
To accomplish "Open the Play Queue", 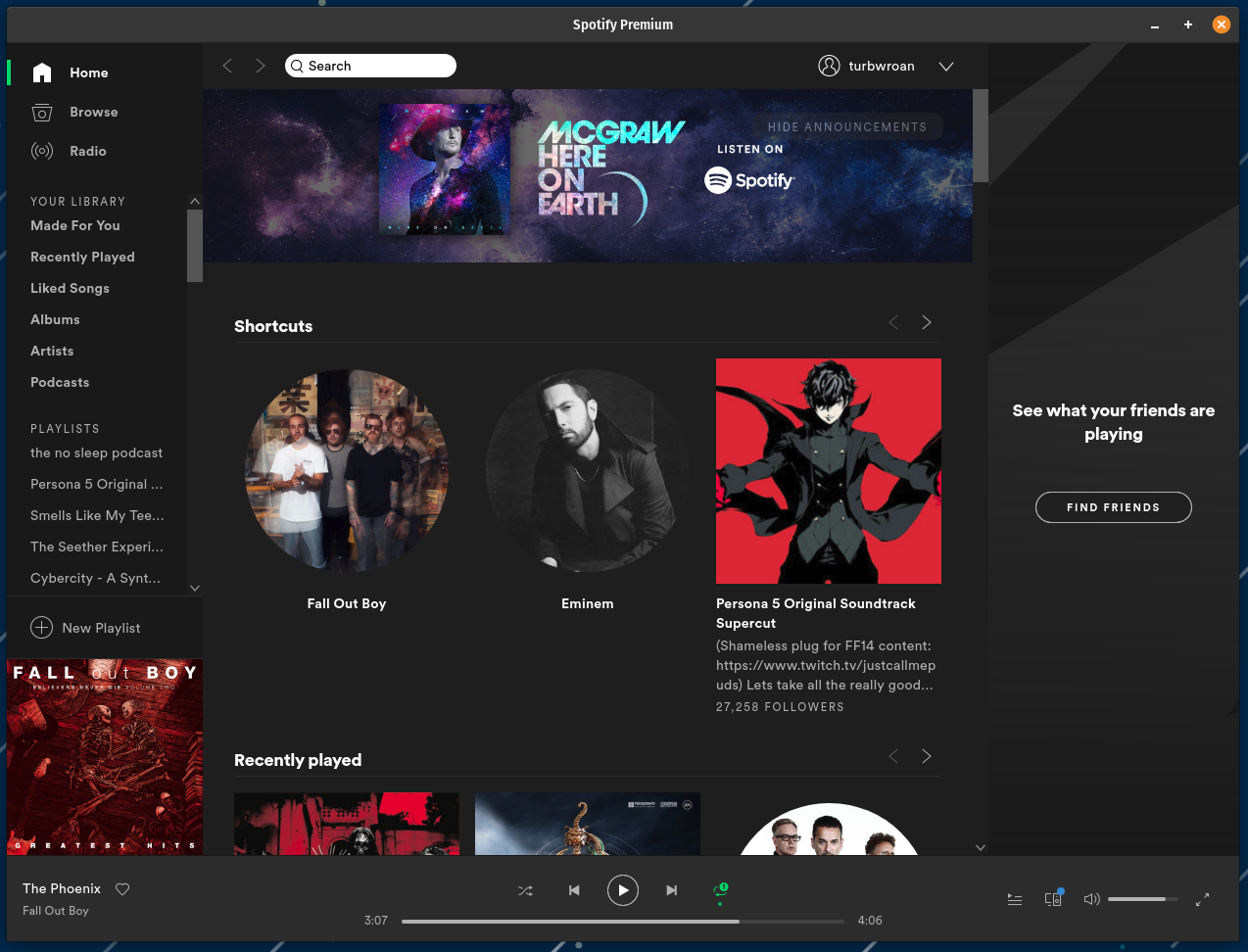I will click(x=1015, y=898).
